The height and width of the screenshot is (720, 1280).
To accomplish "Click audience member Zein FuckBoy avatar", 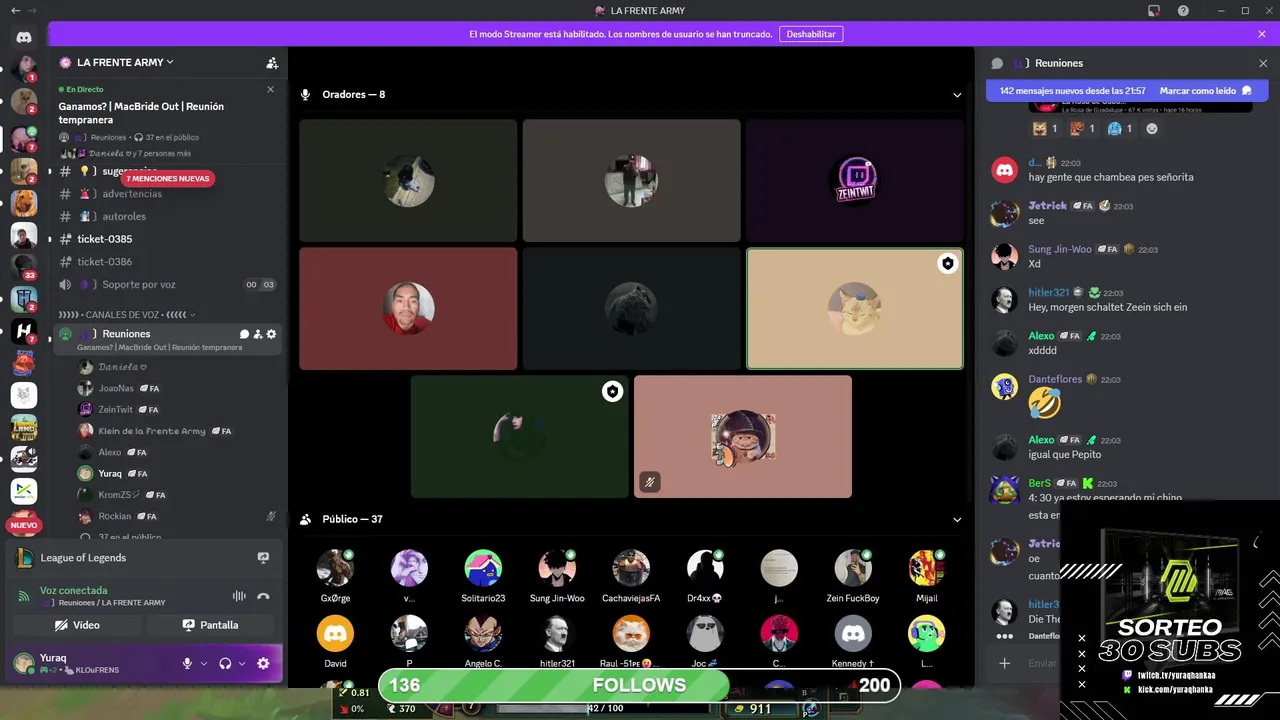I will [853, 568].
